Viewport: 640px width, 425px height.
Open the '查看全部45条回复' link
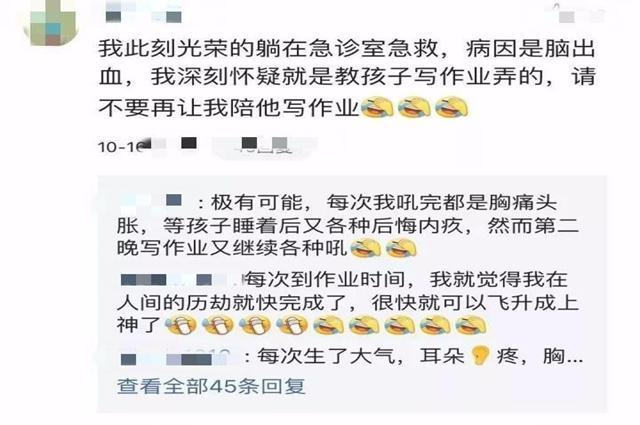(x=211, y=386)
